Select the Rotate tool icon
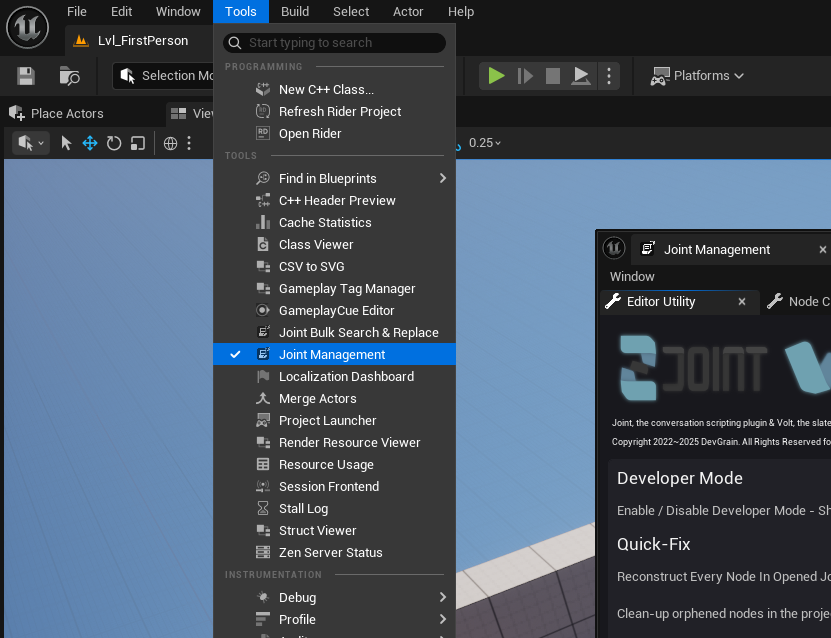 click(x=114, y=143)
